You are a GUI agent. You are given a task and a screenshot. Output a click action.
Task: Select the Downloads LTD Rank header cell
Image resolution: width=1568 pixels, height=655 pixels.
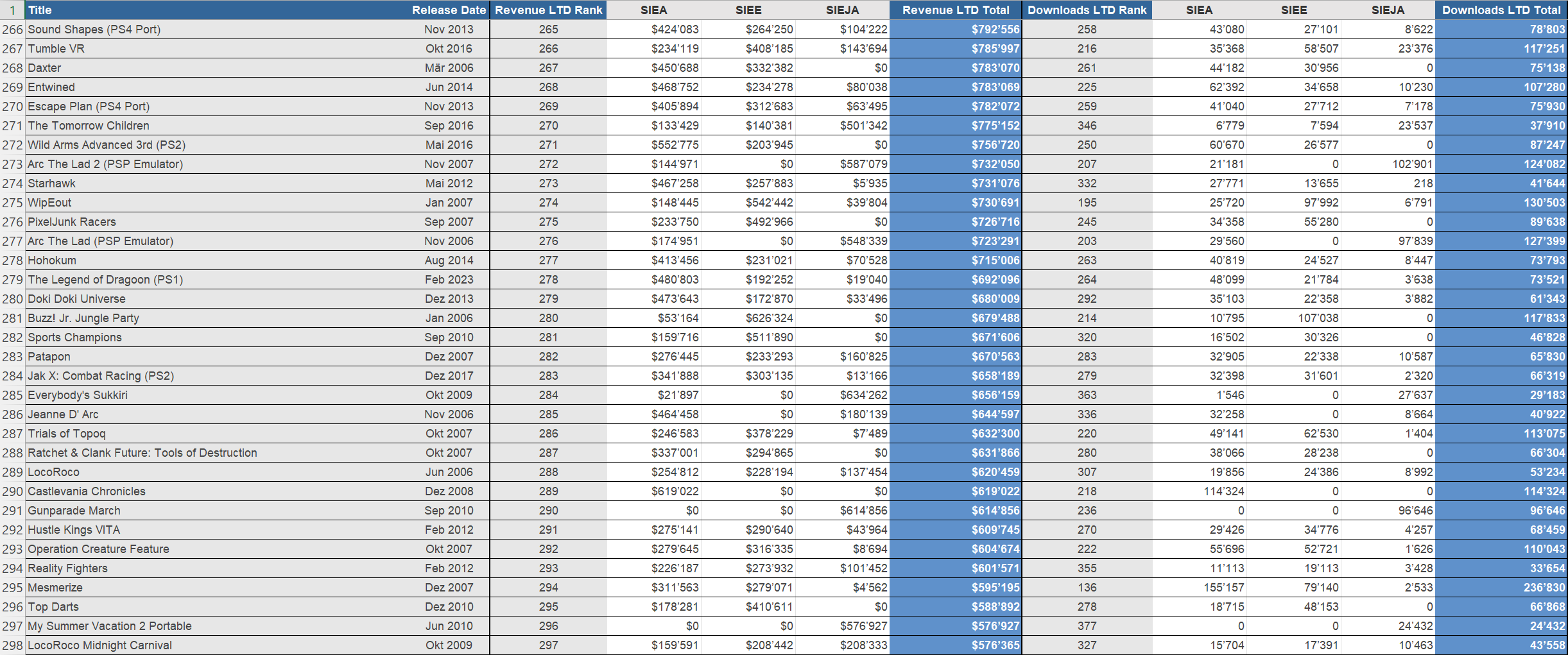pos(1087,10)
